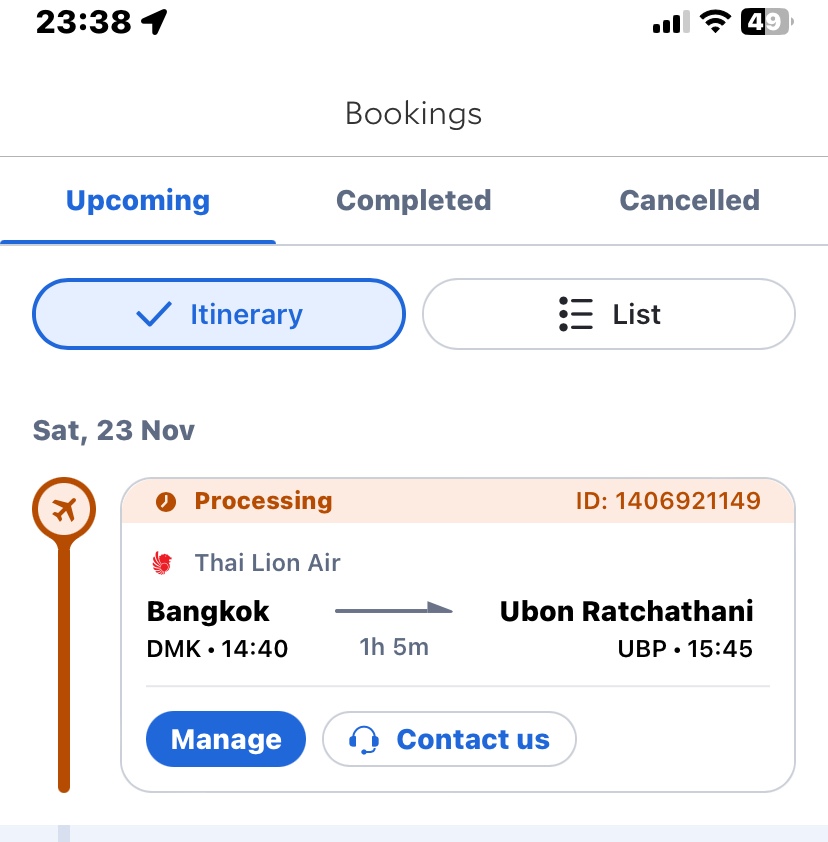Tap the headset icon in Contact us
The image size is (828, 842).
(364, 739)
